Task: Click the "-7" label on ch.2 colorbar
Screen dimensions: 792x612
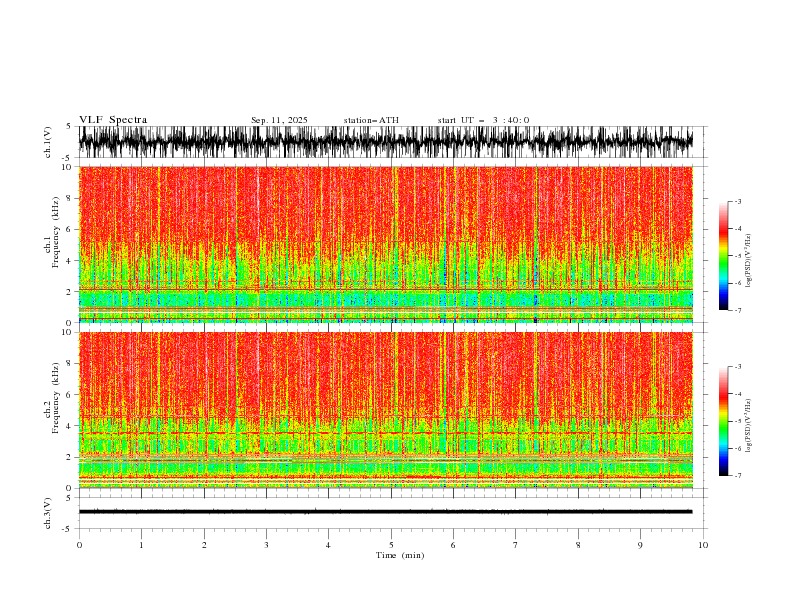Action: (738, 475)
